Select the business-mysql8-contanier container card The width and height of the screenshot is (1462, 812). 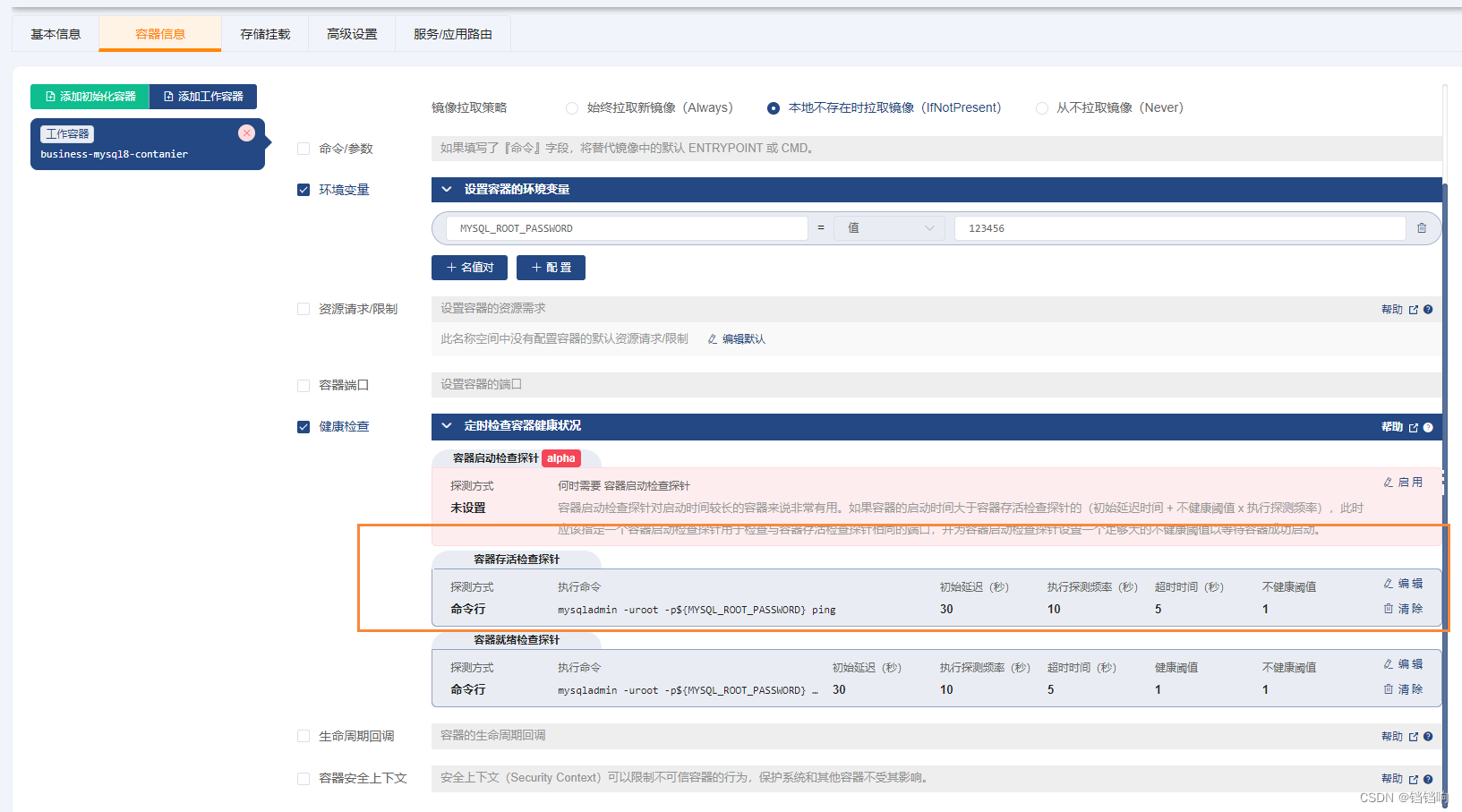(148, 144)
